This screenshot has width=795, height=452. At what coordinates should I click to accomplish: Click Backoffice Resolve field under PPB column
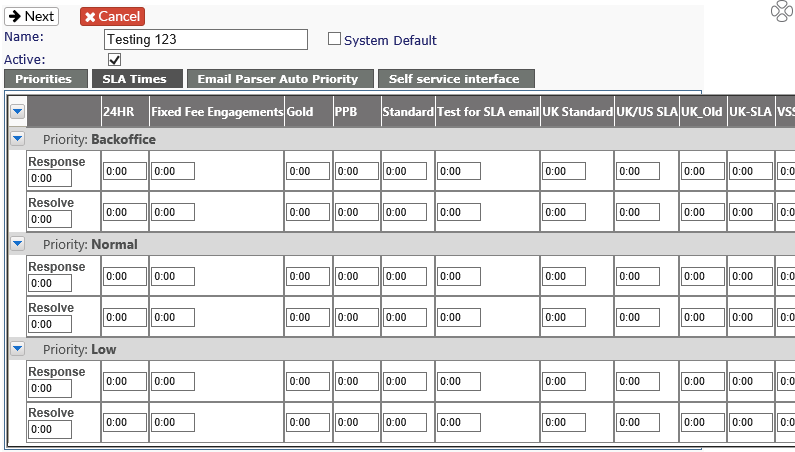pyautogui.click(x=356, y=212)
